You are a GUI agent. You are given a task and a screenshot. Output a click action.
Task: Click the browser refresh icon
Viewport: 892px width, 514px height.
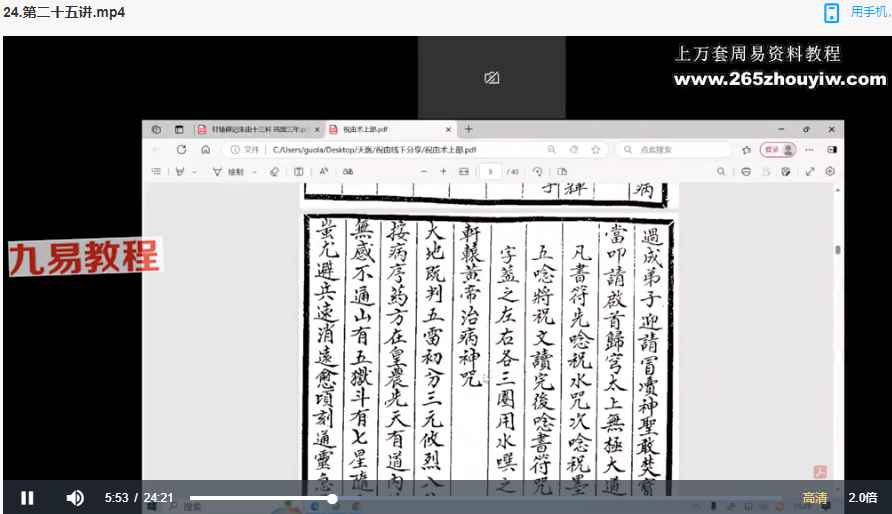point(181,150)
